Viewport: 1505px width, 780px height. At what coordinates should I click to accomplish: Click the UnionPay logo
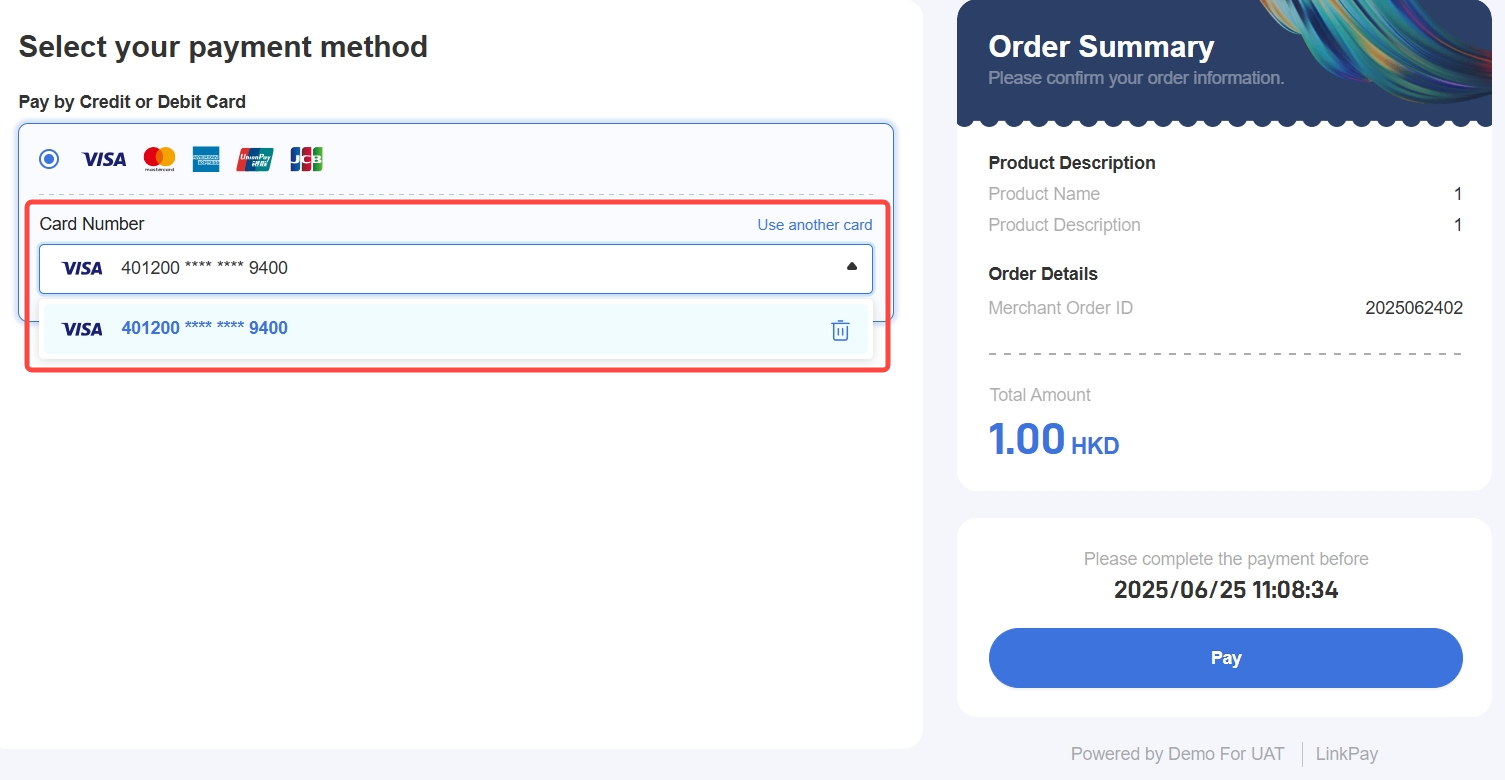(255, 159)
